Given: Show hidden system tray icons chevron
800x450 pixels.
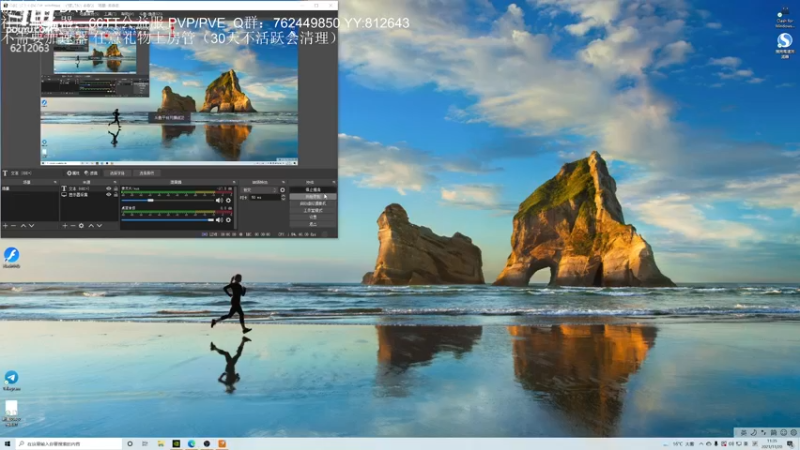Looking at the screenshot, I should click(x=701, y=444).
